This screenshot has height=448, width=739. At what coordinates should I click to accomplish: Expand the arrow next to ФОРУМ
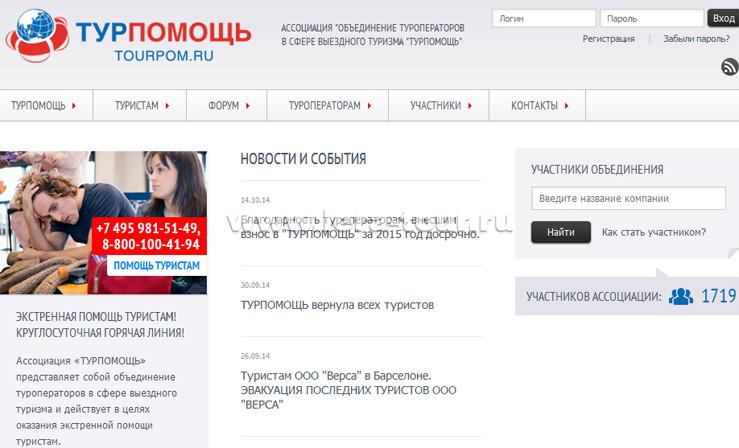coord(248,106)
